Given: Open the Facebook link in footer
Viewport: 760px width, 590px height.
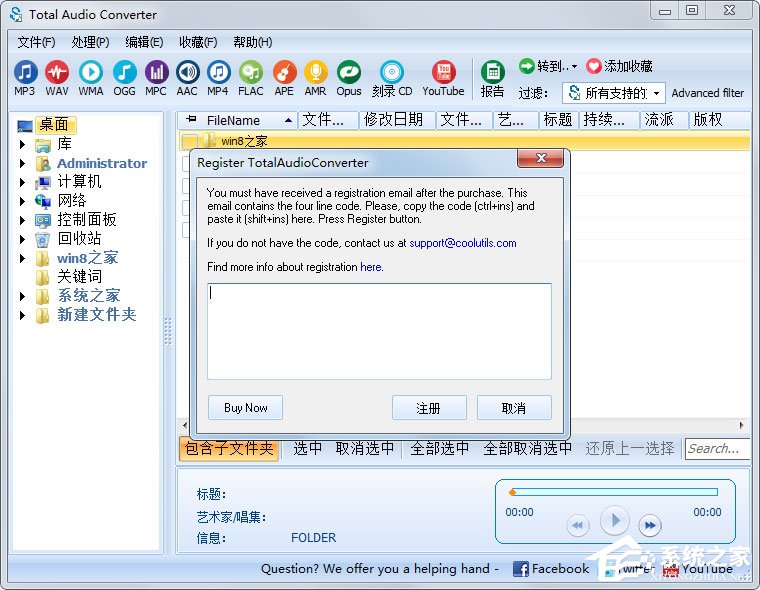Looking at the screenshot, I should [551, 568].
